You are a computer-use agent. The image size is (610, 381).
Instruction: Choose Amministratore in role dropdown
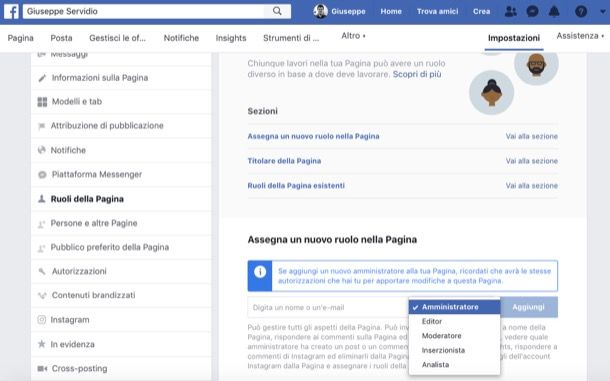coord(454,307)
